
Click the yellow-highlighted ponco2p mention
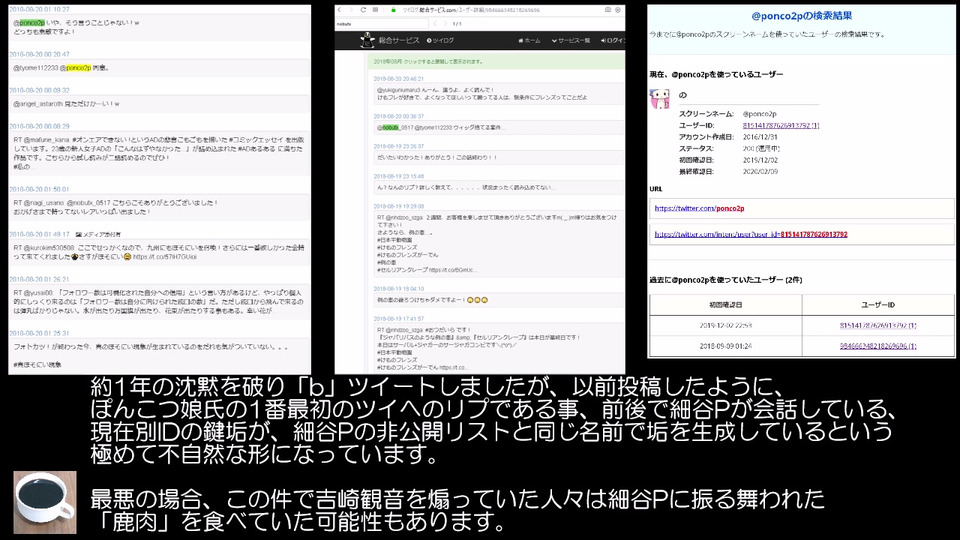click(x=78, y=68)
